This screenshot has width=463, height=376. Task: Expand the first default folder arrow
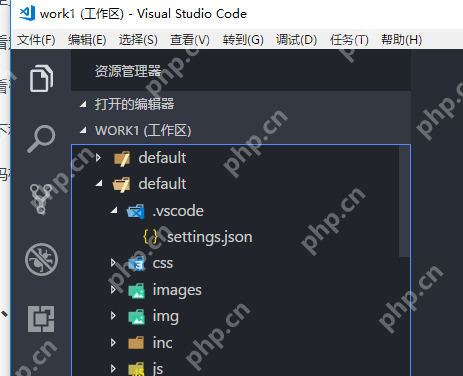tap(98, 158)
